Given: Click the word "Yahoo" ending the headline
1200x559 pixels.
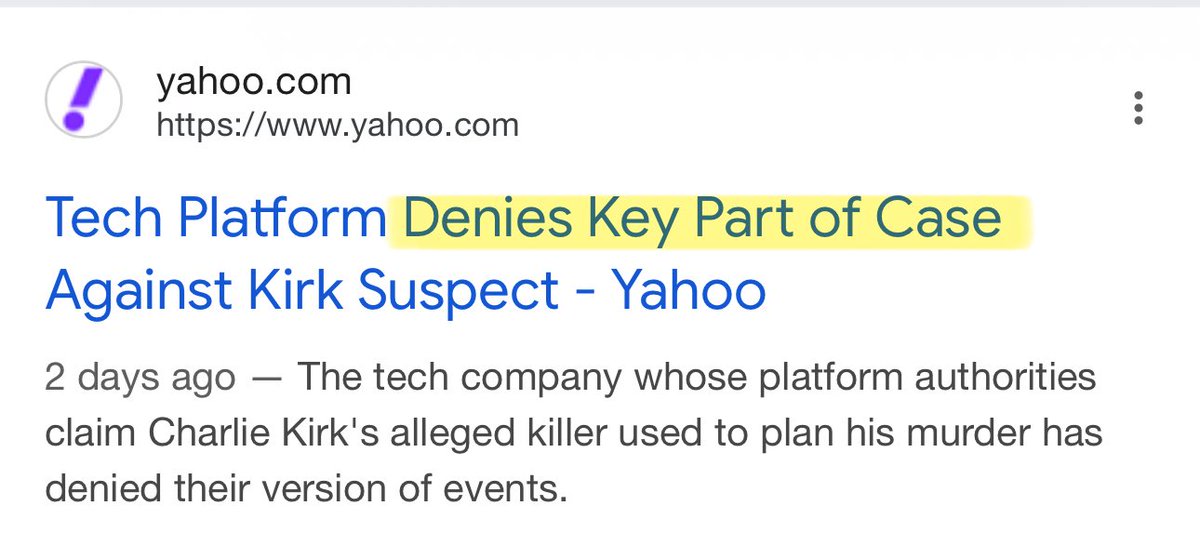Looking at the screenshot, I should click(689, 290).
